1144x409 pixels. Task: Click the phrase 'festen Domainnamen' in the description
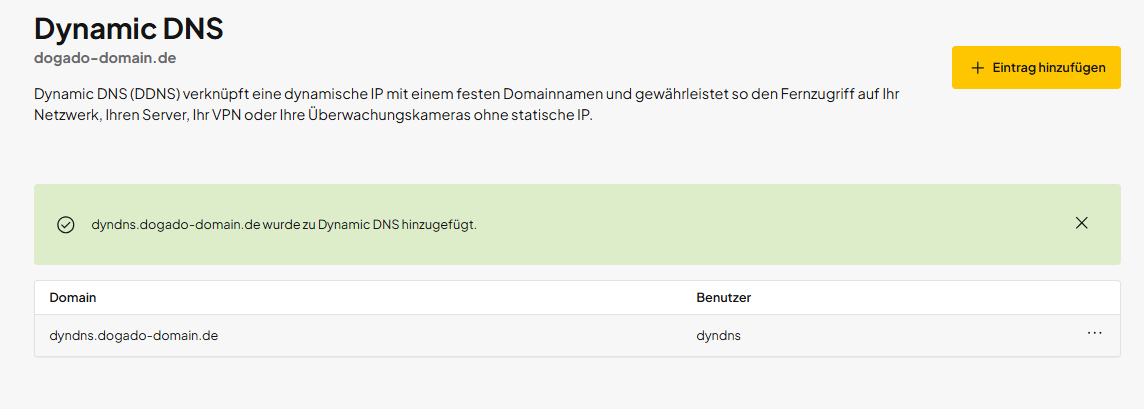pos(540,94)
